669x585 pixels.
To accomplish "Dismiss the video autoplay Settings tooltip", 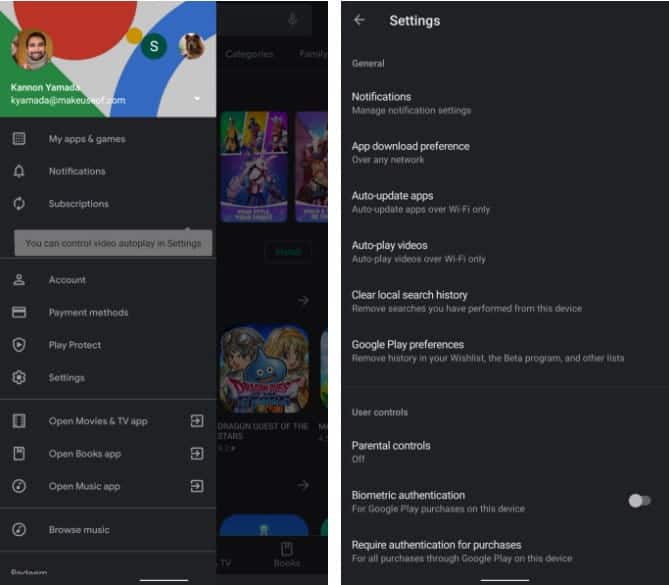I will (x=113, y=243).
